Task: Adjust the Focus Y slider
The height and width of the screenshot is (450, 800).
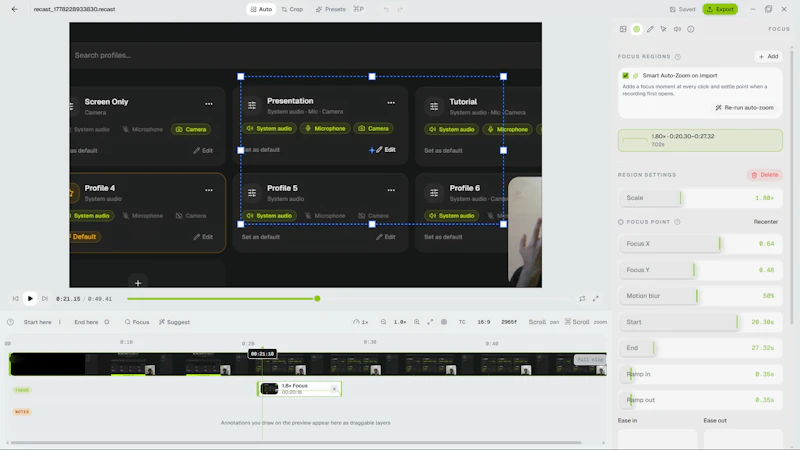Action: 700,270
